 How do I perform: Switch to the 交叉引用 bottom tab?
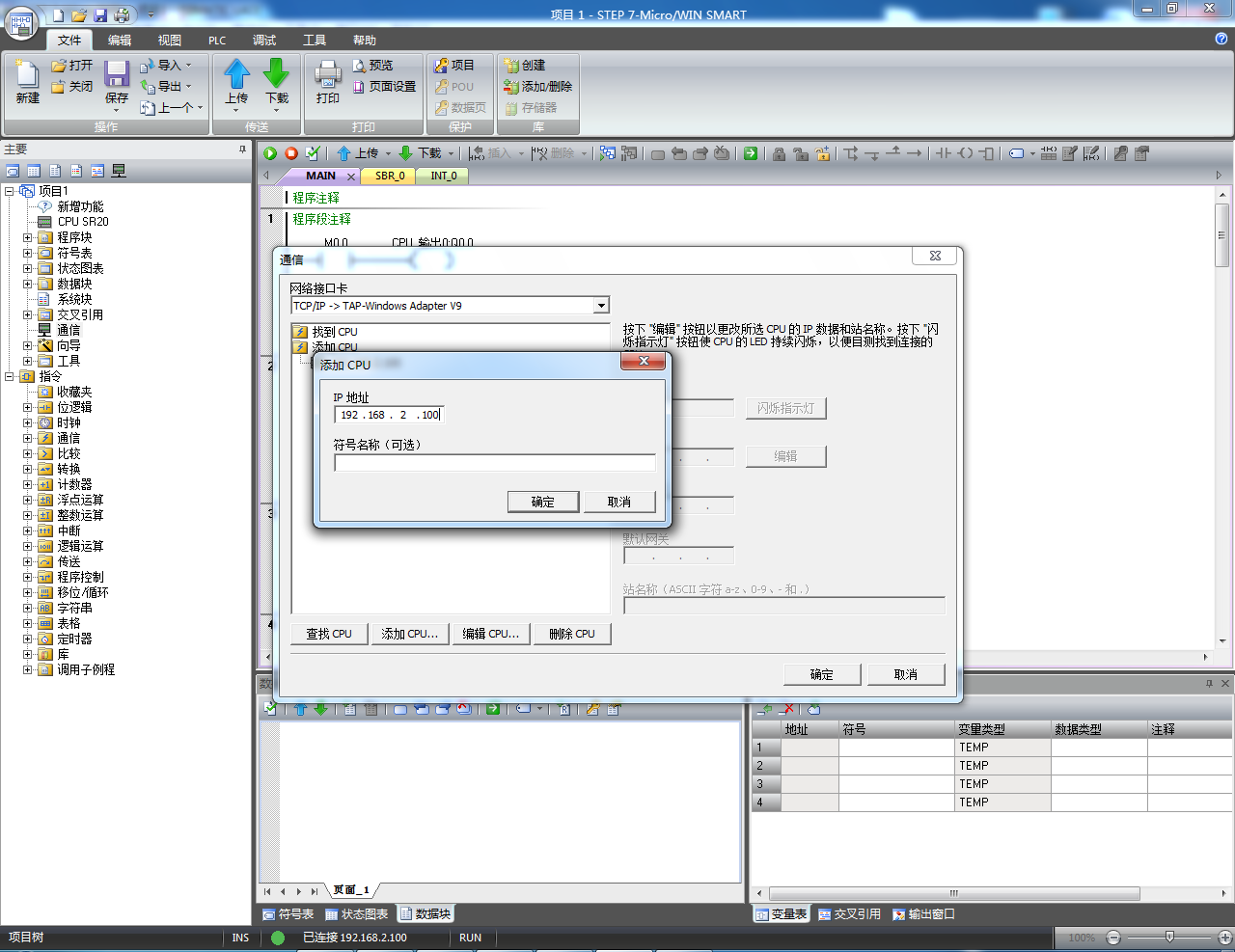(x=849, y=913)
